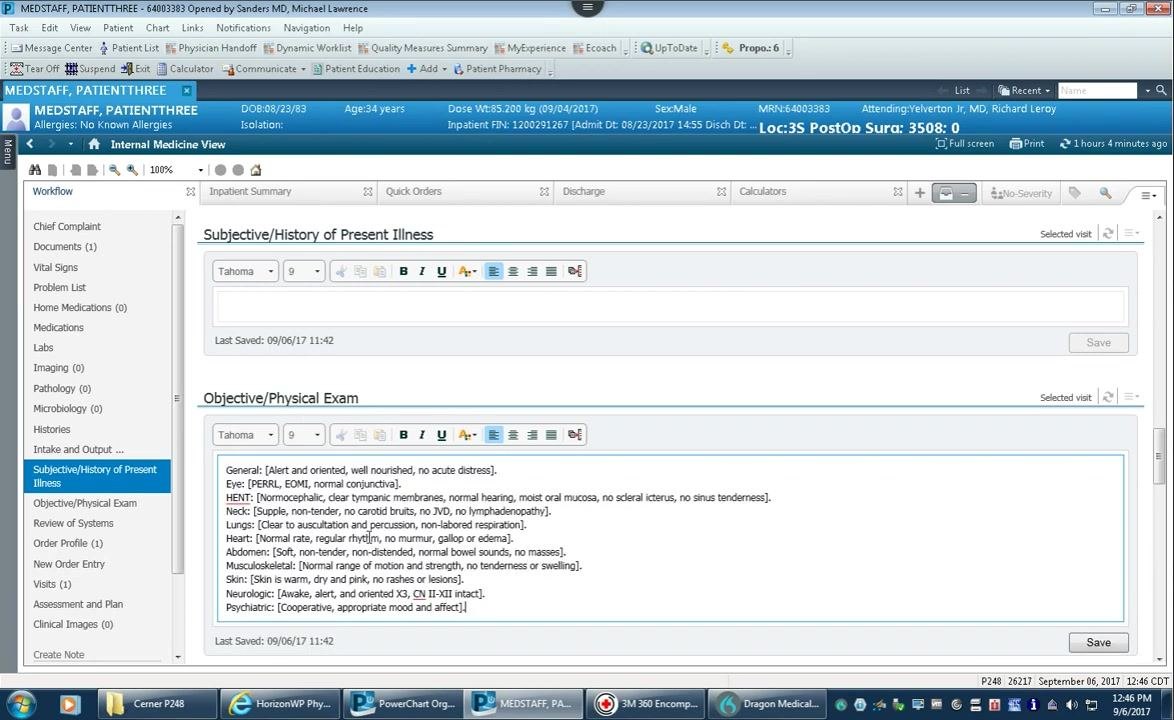The width and height of the screenshot is (1174, 720).
Task: Click the home icon beside the zoom box
Action: click(256, 170)
